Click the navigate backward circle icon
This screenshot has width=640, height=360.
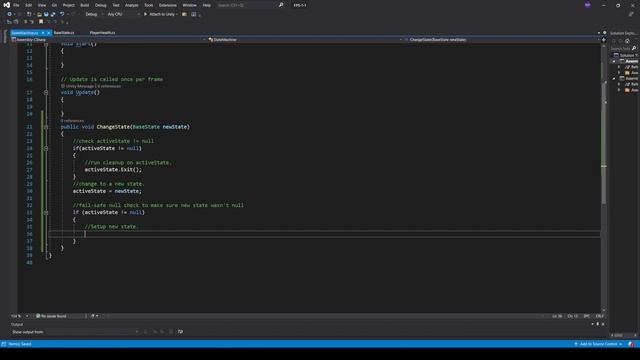click(x=9, y=14)
